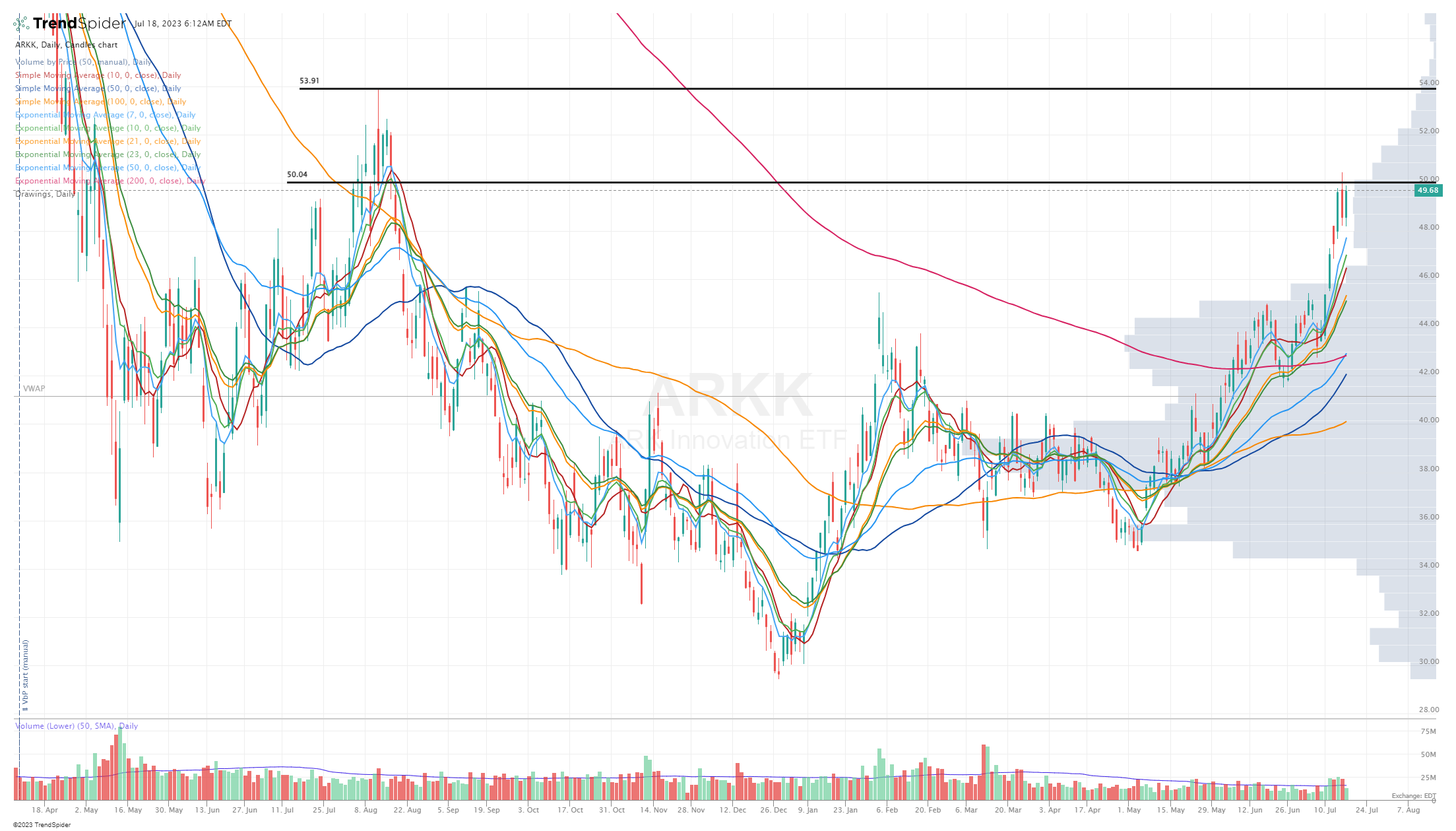Click the 50M volume axis label

point(1428,755)
